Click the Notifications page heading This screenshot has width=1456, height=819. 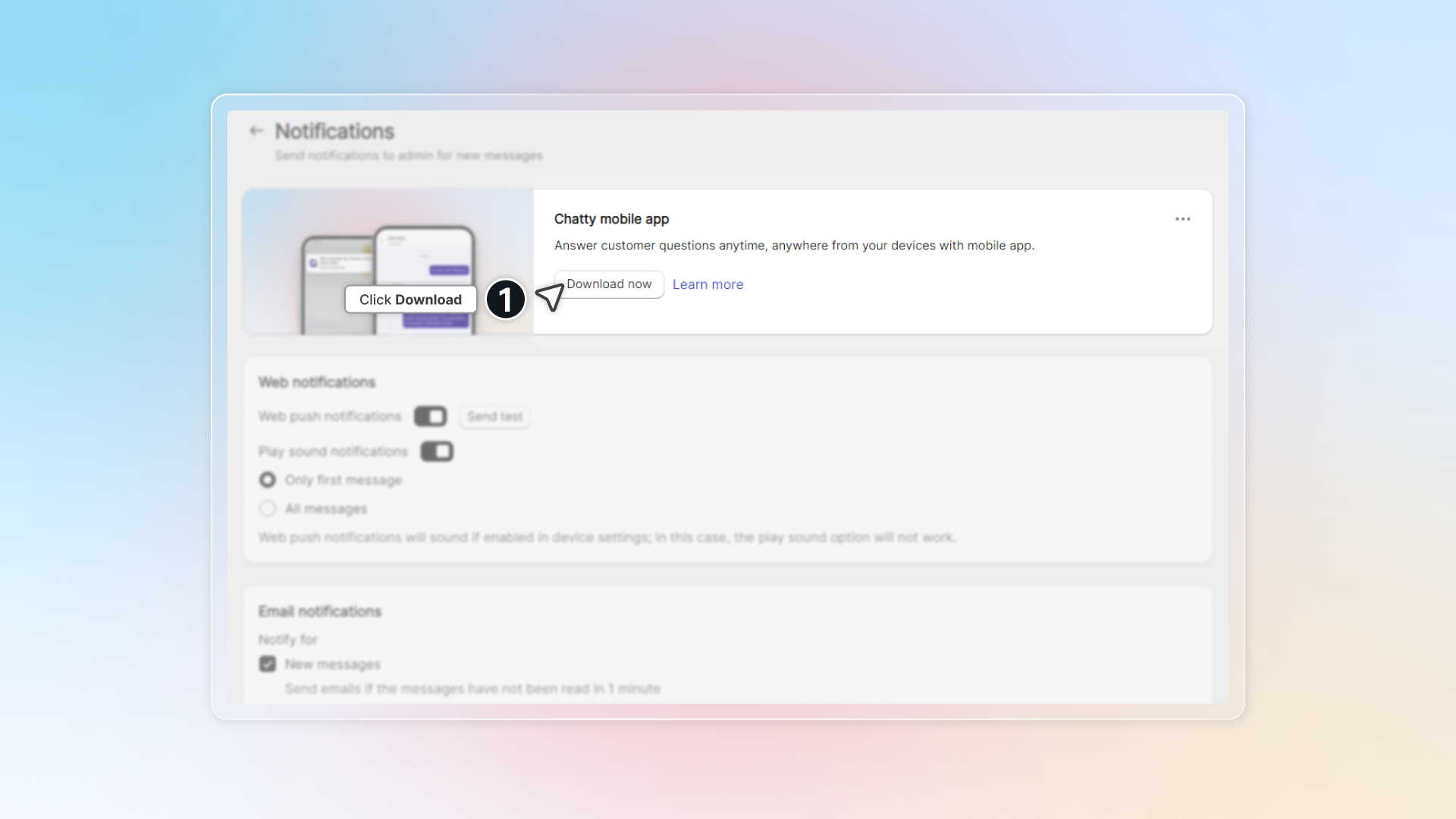coord(334,131)
